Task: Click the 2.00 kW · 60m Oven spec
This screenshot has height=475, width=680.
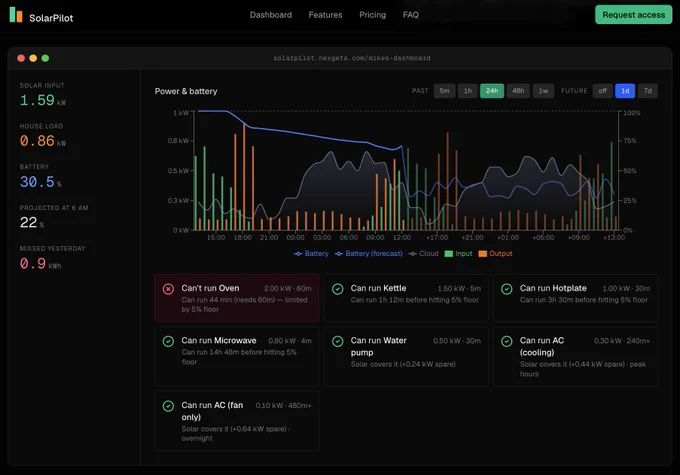Action: tap(288, 288)
